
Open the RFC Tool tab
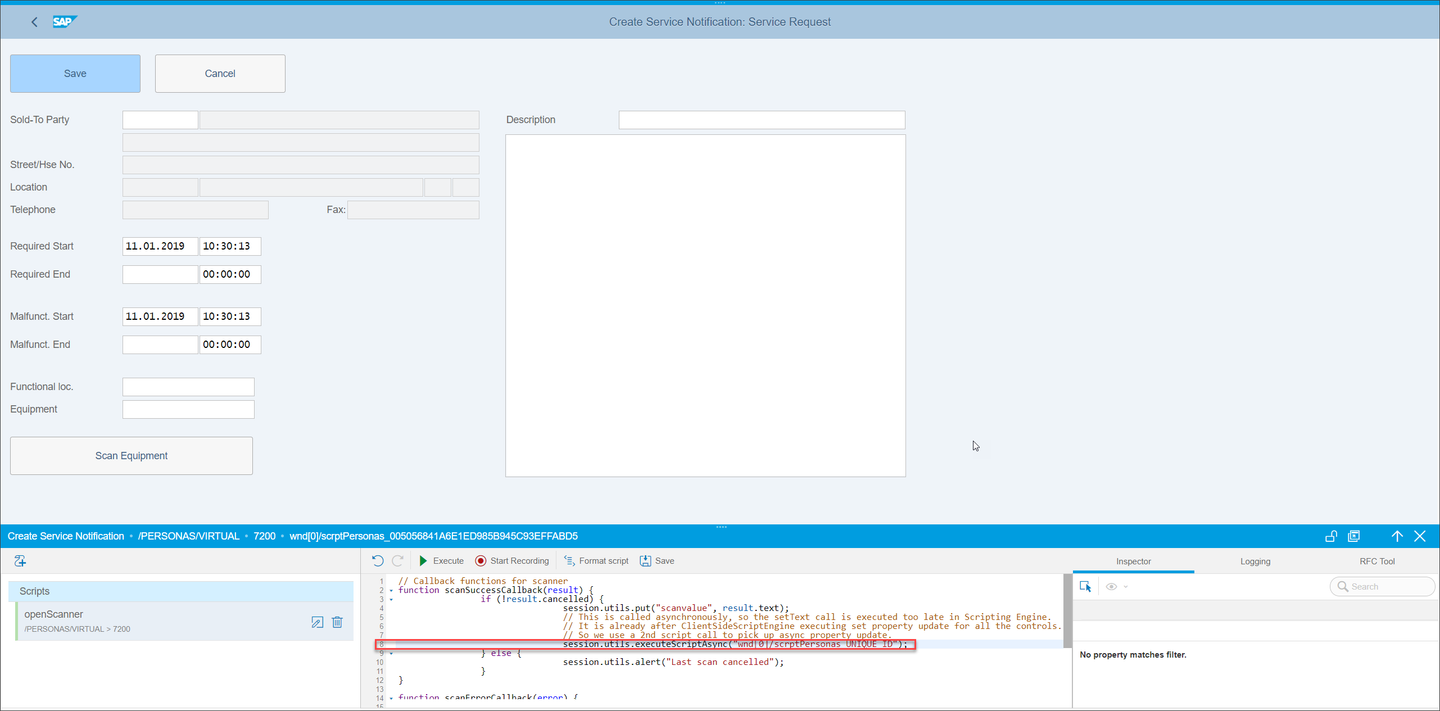pyautogui.click(x=1377, y=561)
